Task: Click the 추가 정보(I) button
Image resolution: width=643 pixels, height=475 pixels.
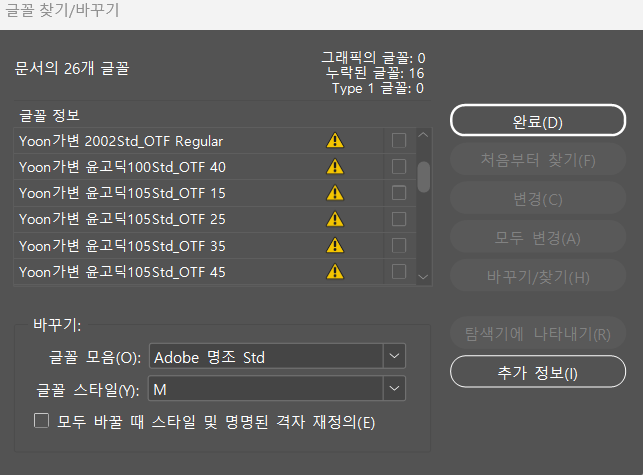Action: tap(538, 372)
